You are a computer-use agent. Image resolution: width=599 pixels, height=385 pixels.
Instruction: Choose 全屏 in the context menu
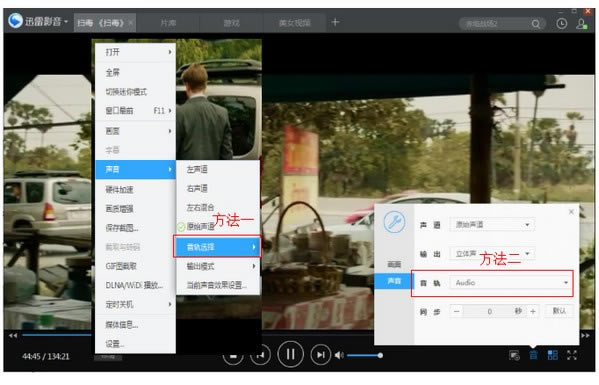click(x=135, y=72)
